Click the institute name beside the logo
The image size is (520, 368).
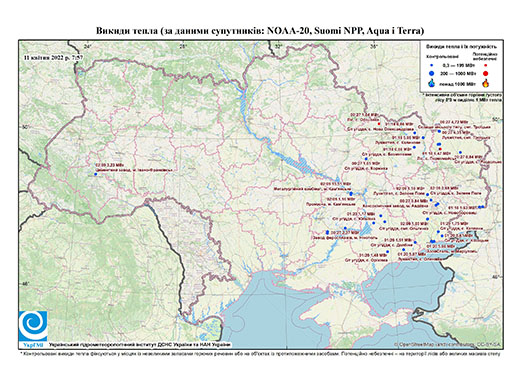tap(140, 344)
